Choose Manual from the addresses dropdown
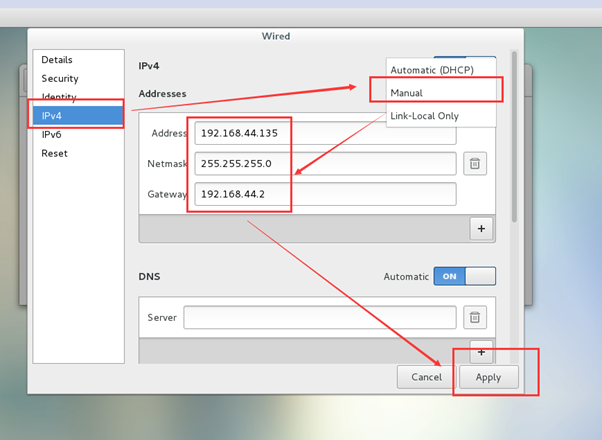Screen dimensions: 602x440 (441, 93)
